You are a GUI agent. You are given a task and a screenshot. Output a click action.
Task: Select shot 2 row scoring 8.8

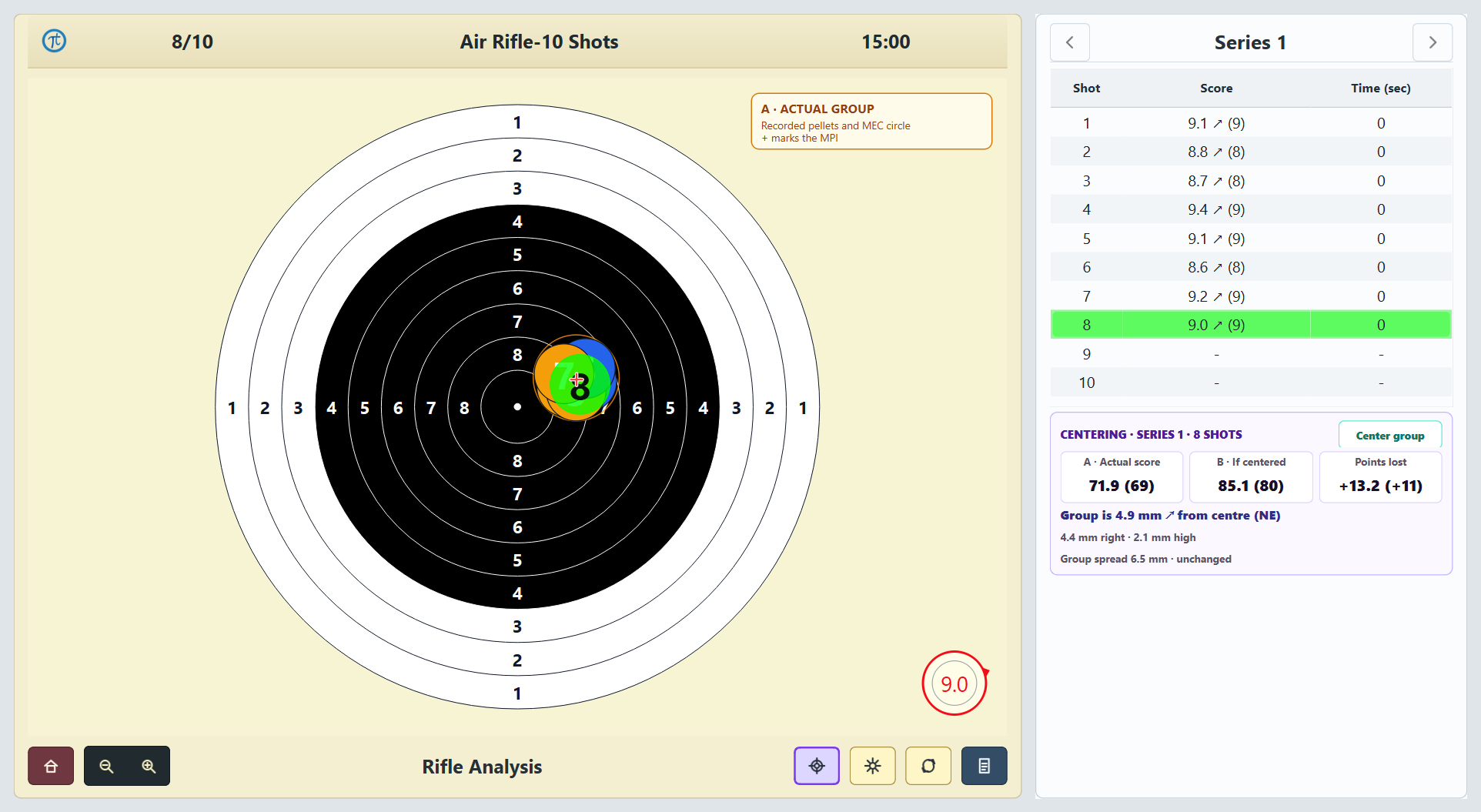point(1251,152)
